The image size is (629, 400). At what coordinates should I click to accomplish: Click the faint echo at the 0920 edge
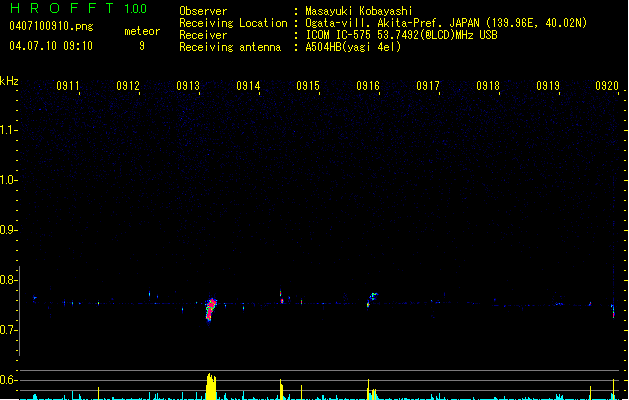click(x=613, y=311)
